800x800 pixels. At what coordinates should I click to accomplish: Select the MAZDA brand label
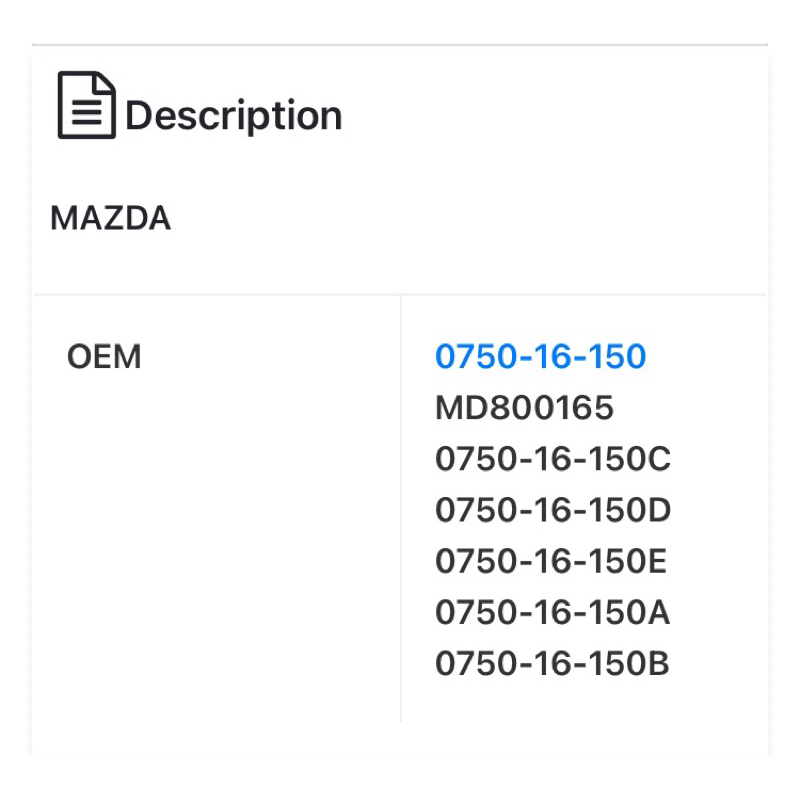110,218
